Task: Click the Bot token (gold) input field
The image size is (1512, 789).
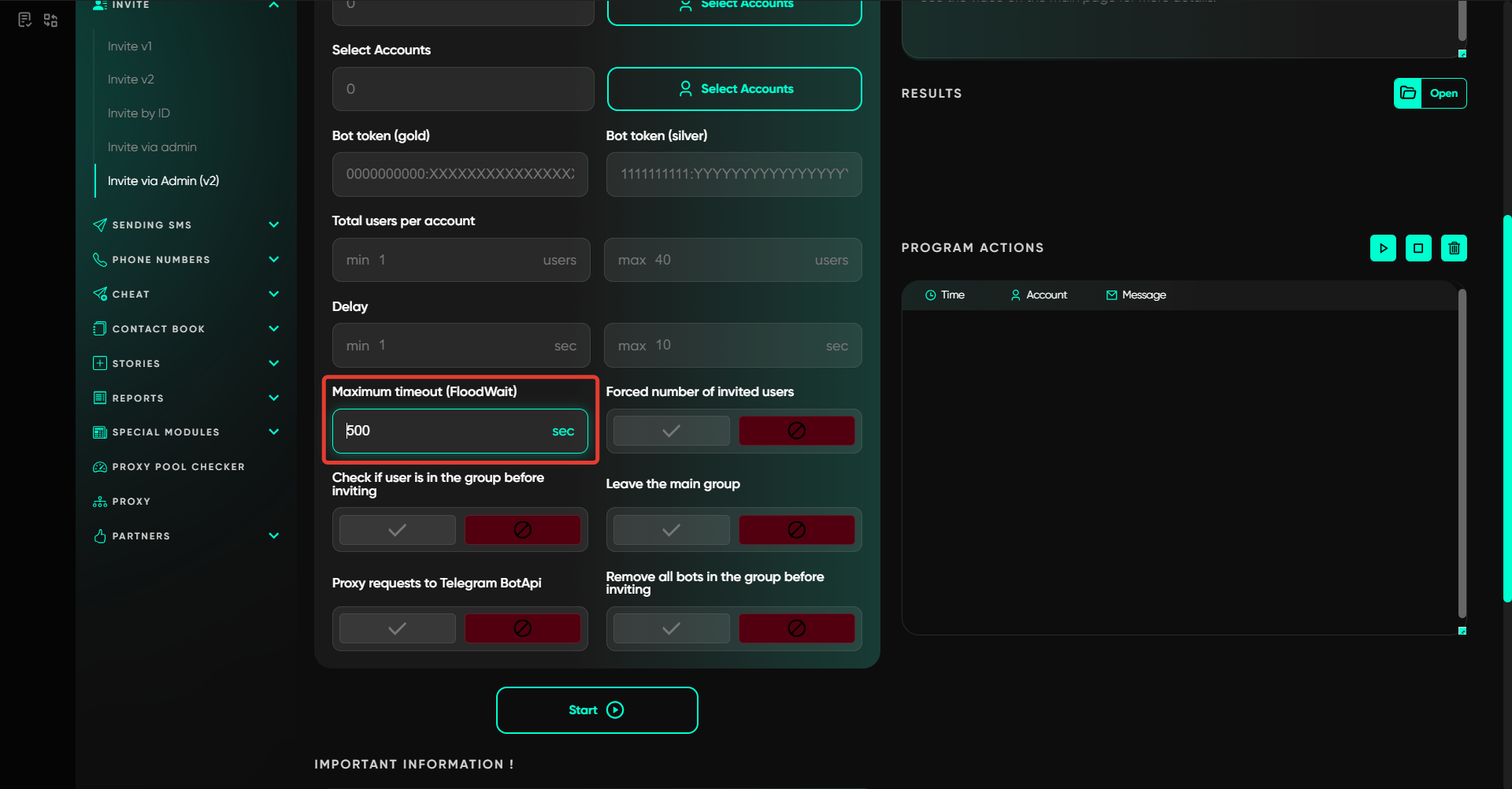Action: pyautogui.click(x=460, y=174)
